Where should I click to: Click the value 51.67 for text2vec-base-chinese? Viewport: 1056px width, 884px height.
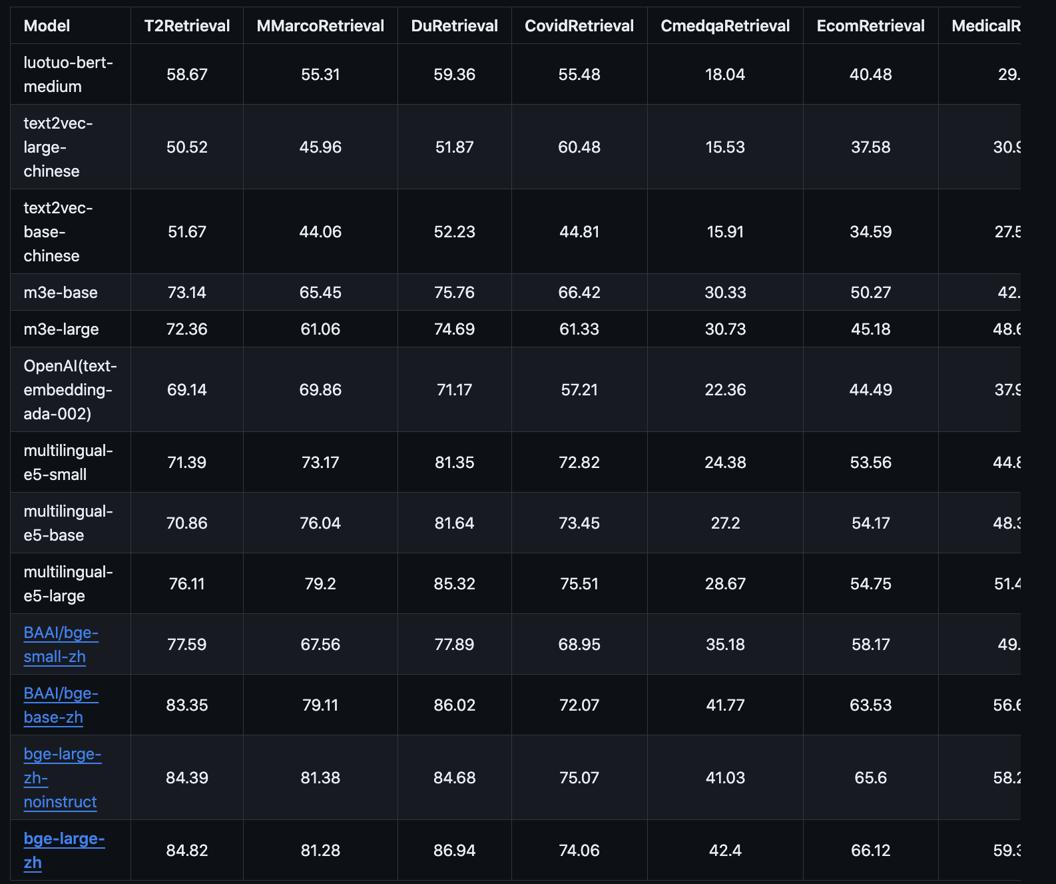pos(187,232)
